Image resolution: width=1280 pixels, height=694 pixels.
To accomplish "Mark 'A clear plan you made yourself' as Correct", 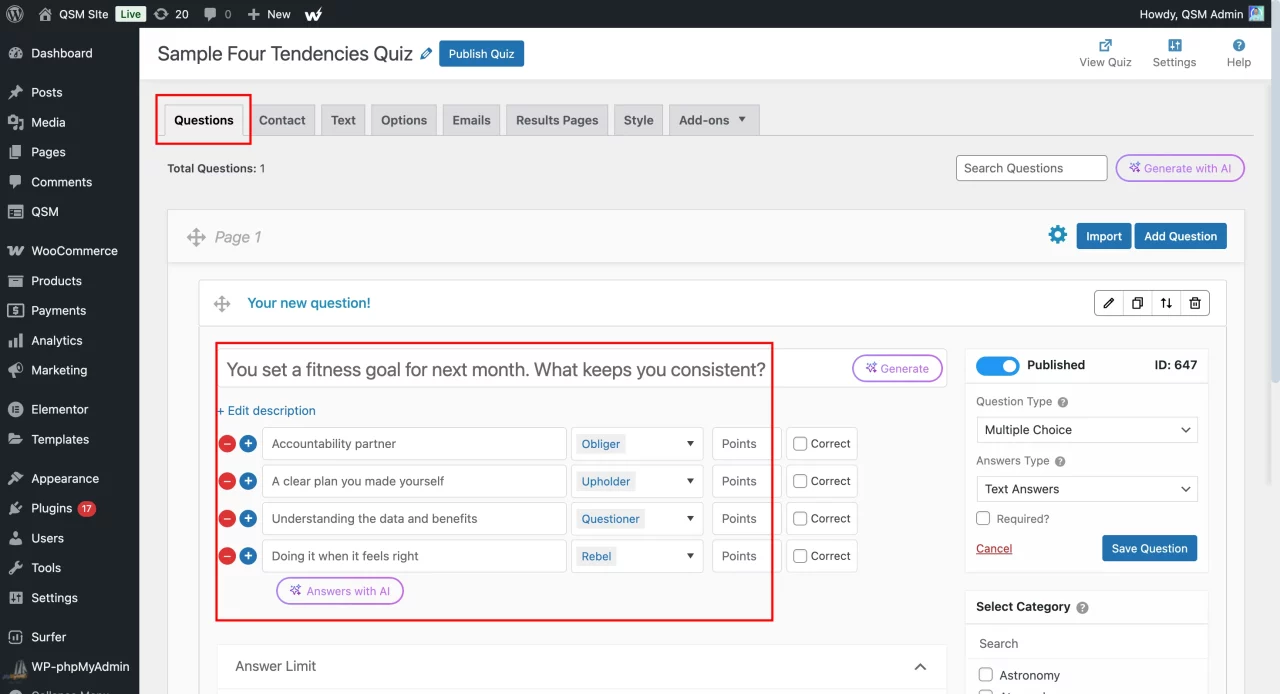I will [800, 481].
